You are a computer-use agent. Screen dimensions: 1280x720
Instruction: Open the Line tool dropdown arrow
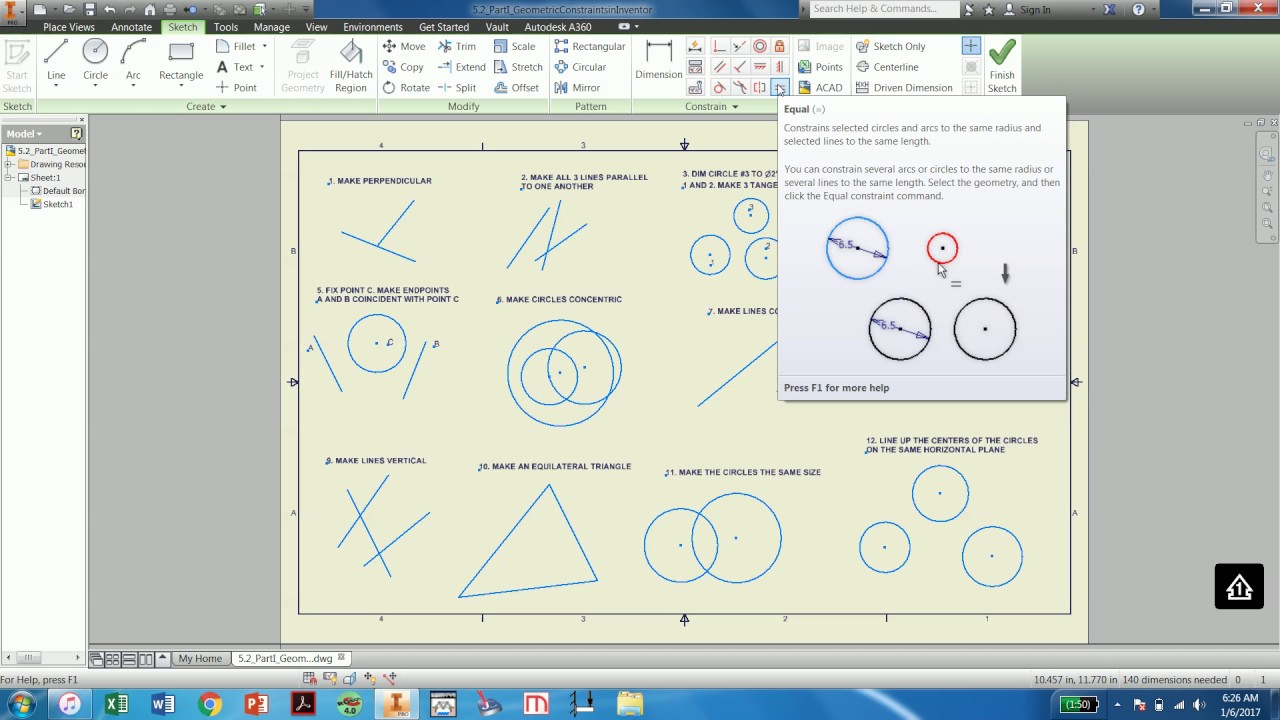coord(56,86)
